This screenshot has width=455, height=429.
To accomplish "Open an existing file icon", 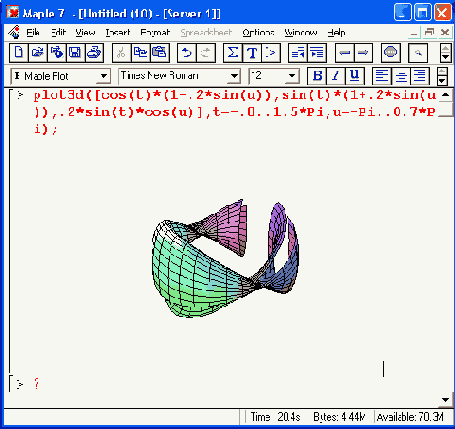I will pos(38,53).
